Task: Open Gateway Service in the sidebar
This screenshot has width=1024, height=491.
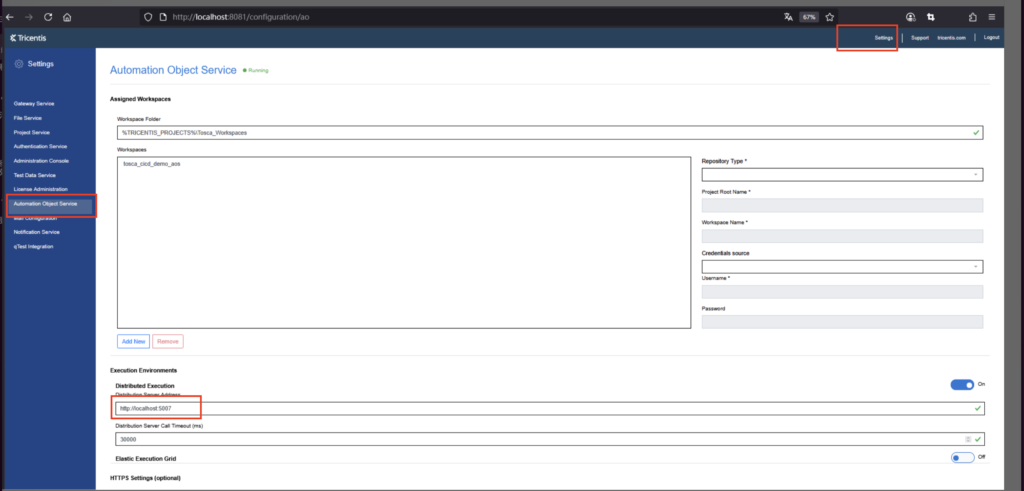Action: [34, 104]
